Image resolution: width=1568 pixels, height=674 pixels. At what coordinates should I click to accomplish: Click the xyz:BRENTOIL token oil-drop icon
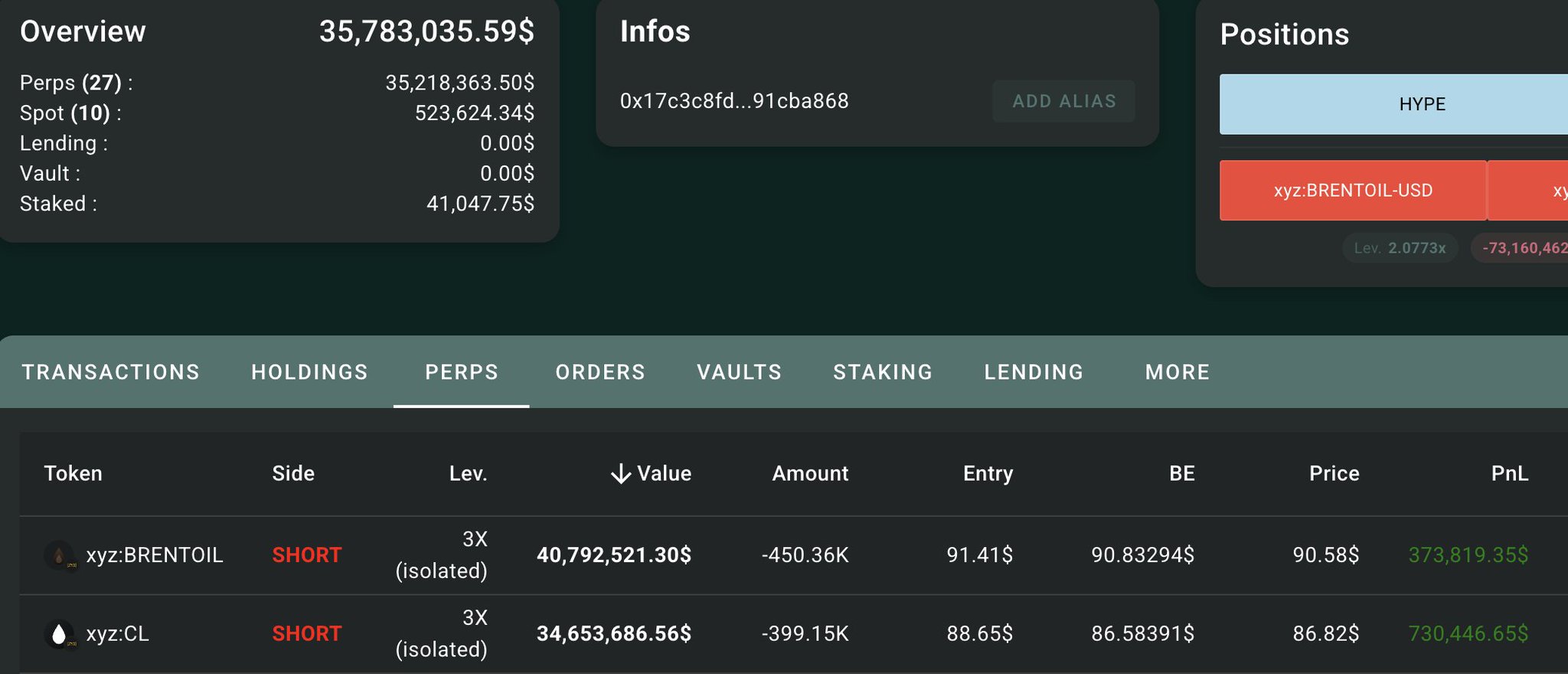59,555
